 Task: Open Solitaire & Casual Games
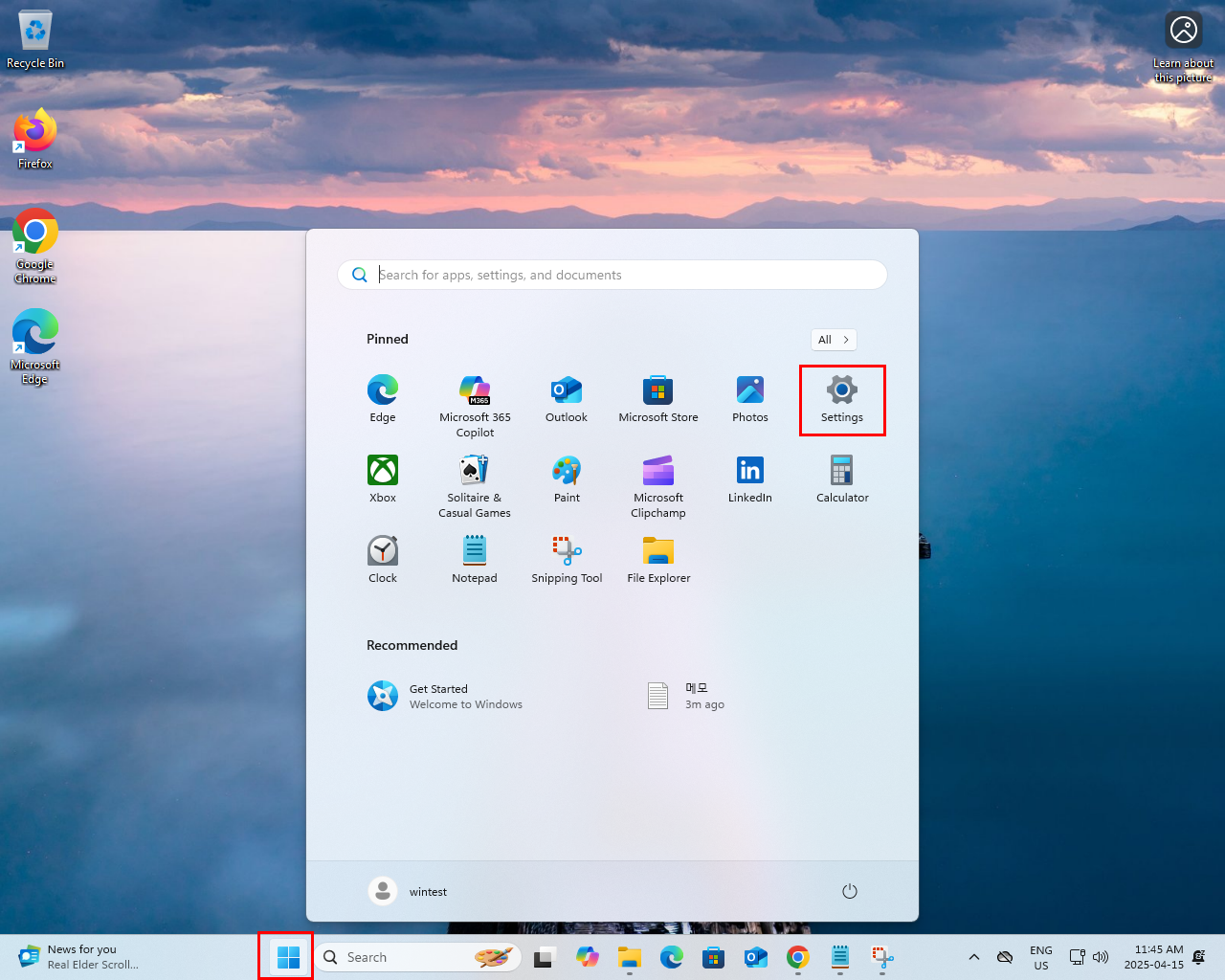475,486
